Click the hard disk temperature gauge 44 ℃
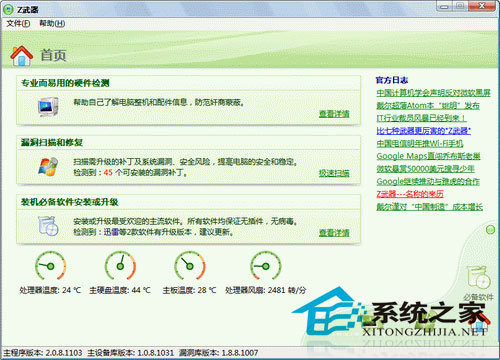The height and width of the screenshot is (360, 500). [120, 266]
